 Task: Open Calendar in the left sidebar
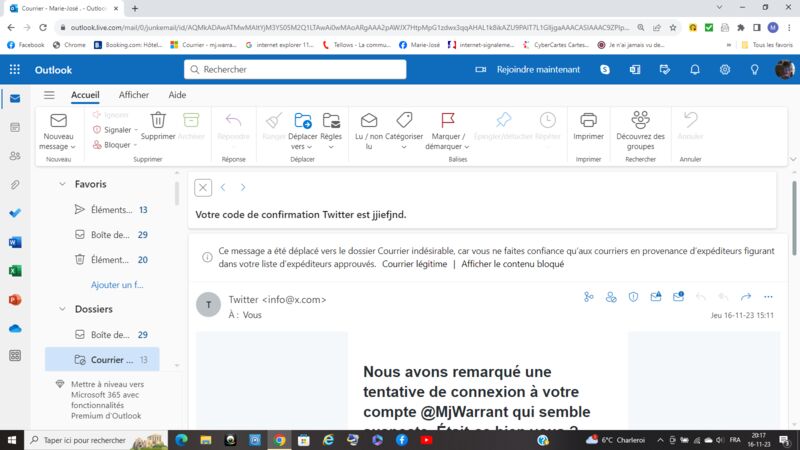coord(15,127)
